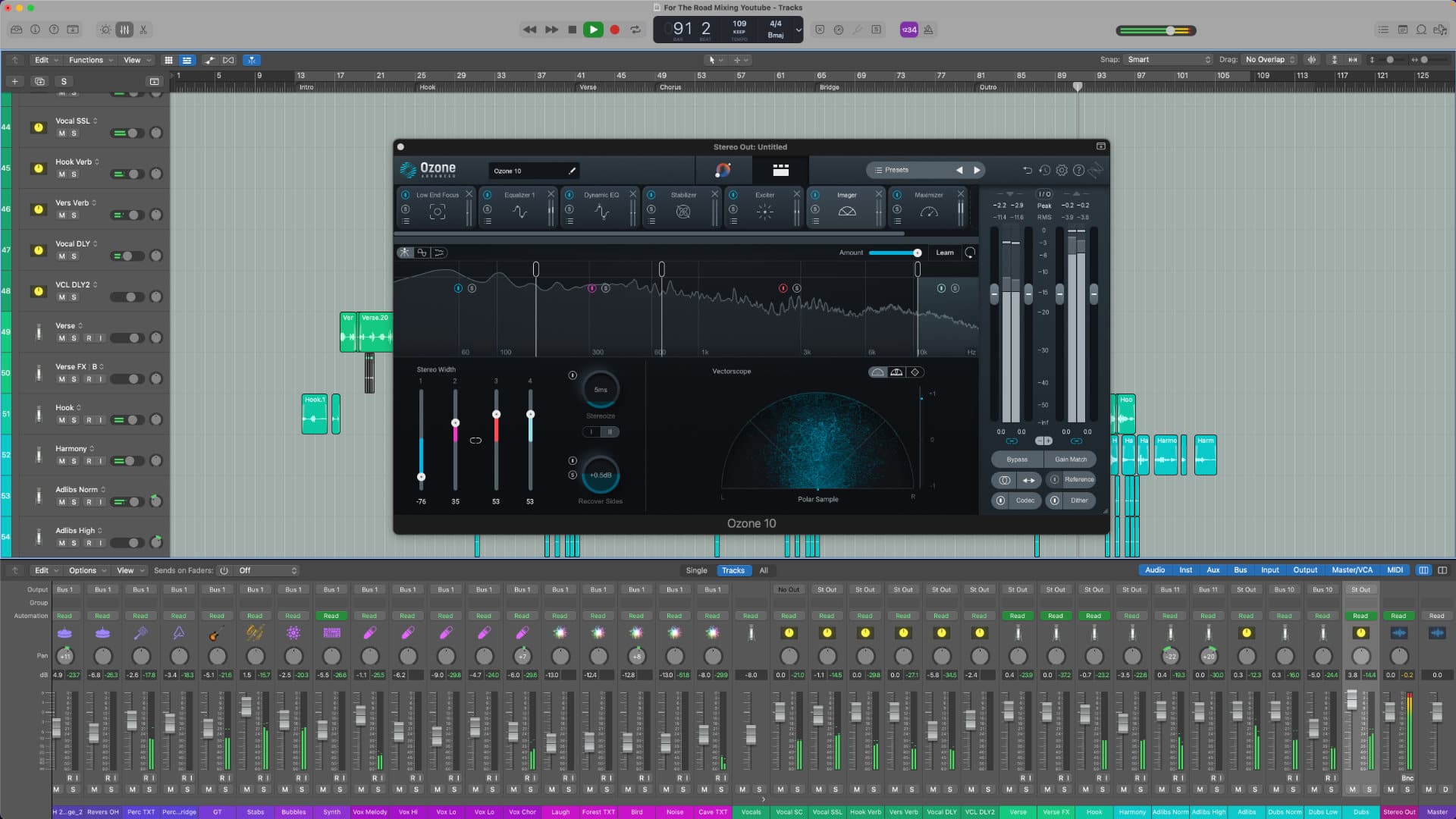Open the Snap Smart dropdown
Viewport: 1456px width, 819px height.
[1169, 59]
